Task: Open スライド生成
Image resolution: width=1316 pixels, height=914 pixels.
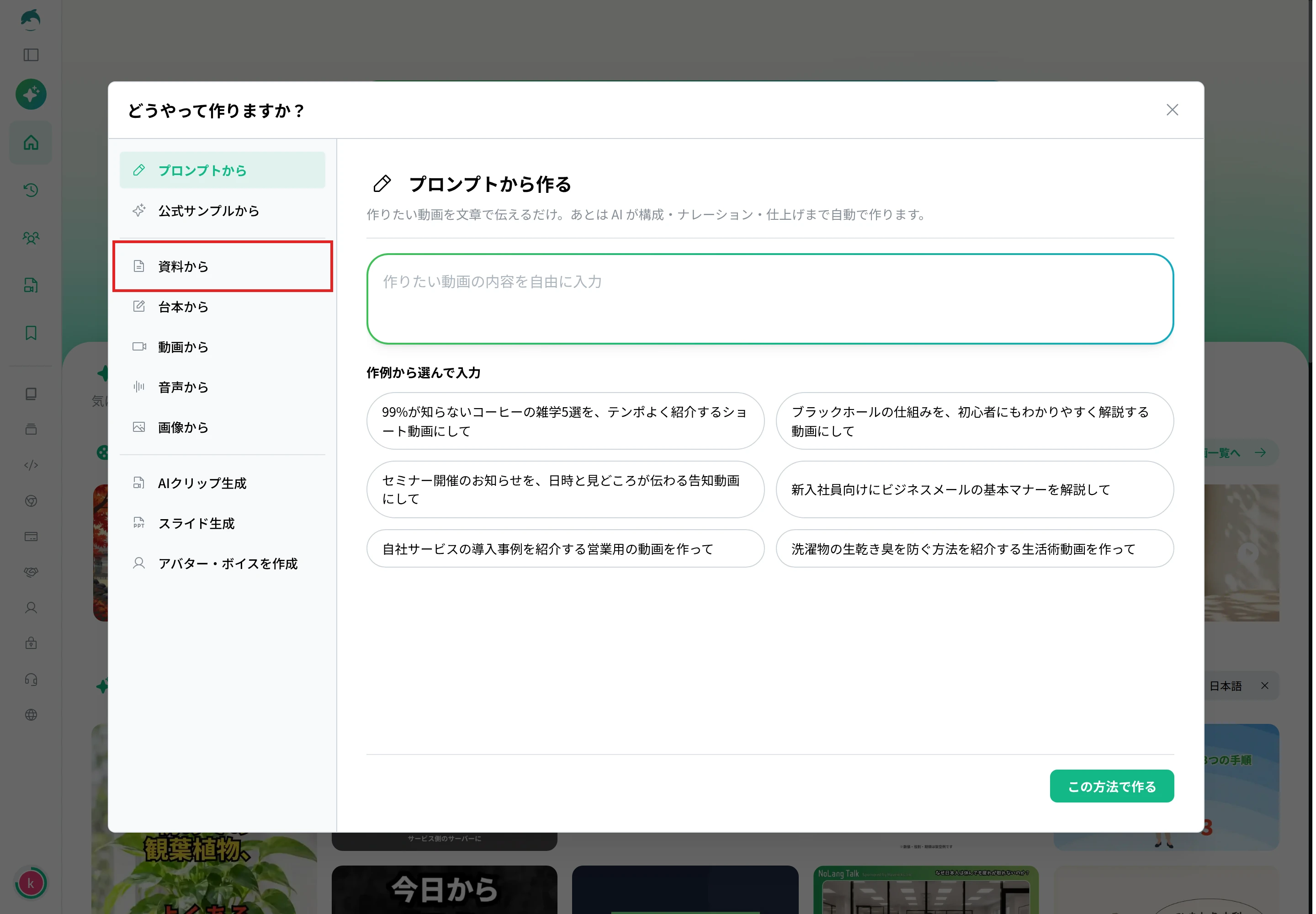Action: click(x=222, y=523)
